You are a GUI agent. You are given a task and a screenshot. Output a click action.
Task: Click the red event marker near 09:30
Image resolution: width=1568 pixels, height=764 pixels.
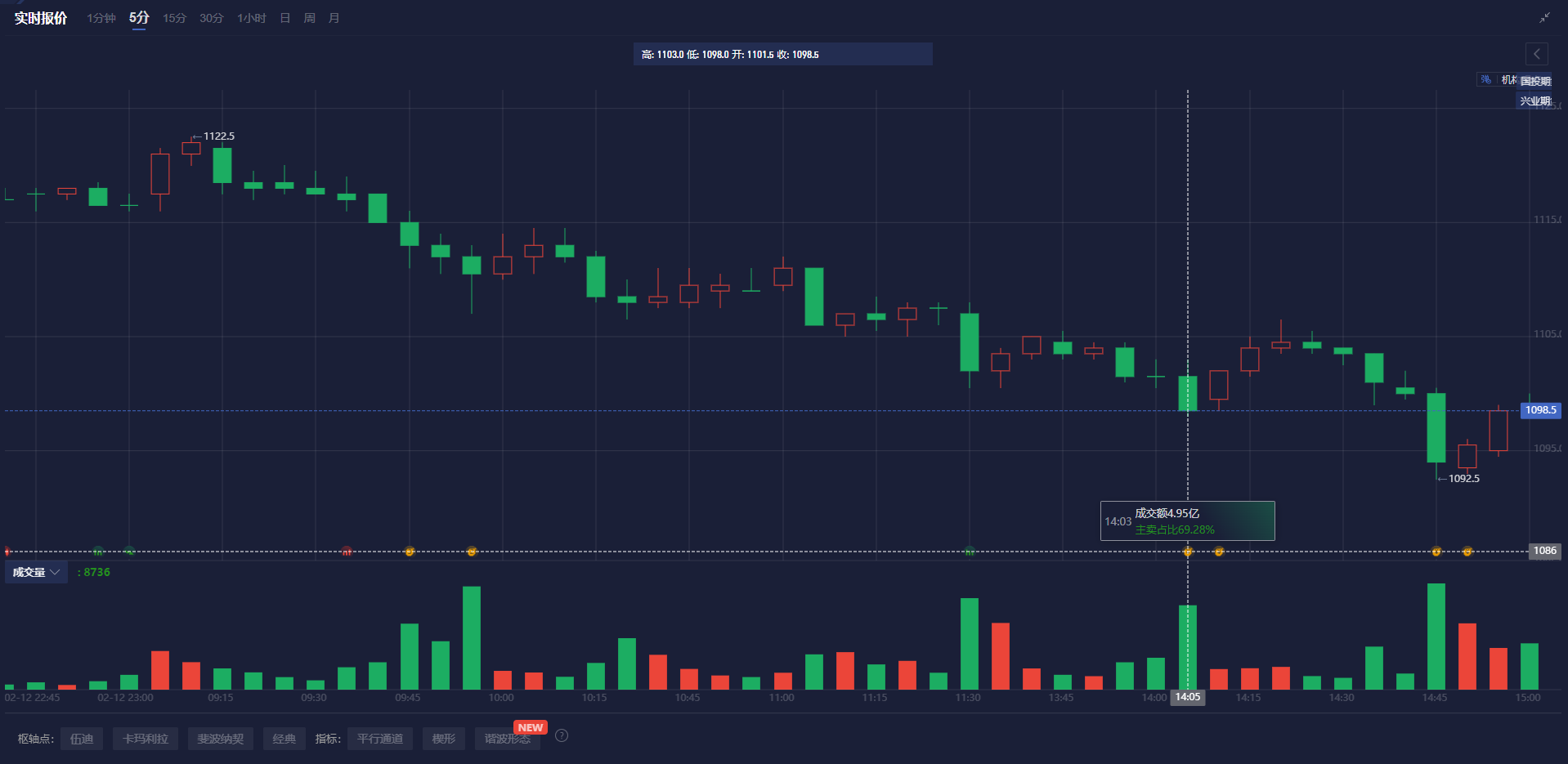[x=347, y=552]
